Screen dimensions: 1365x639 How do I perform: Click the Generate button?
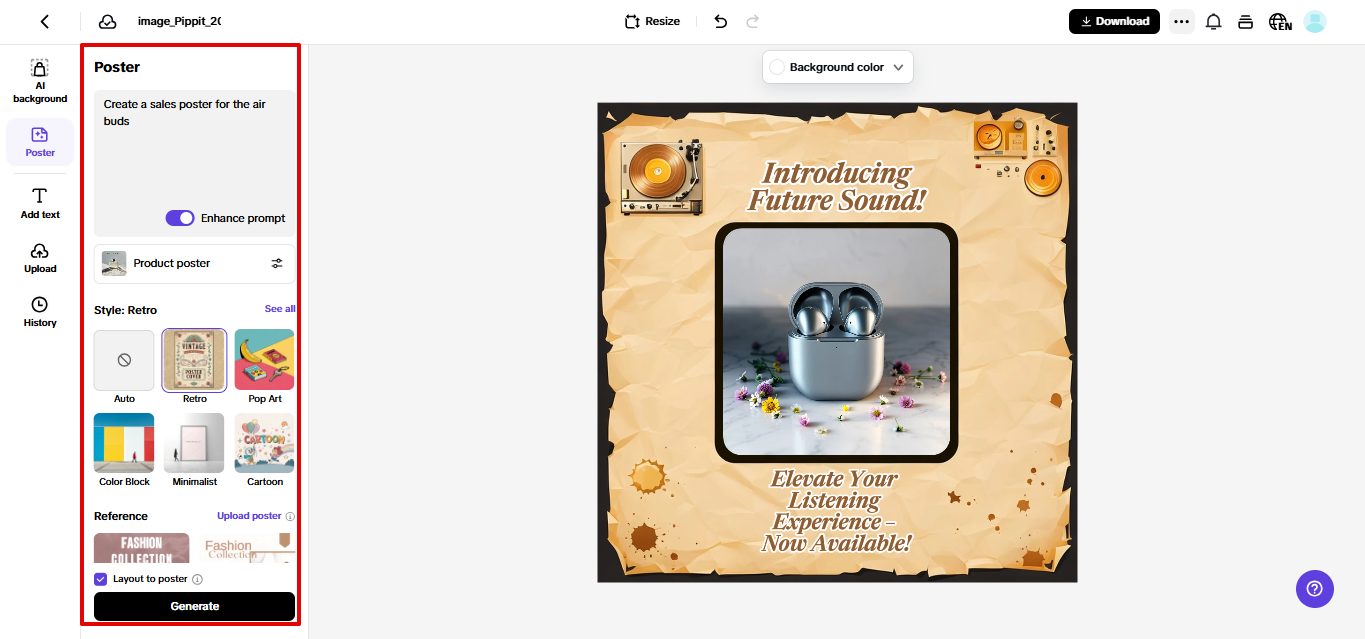pyautogui.click(x=194, y=606)
